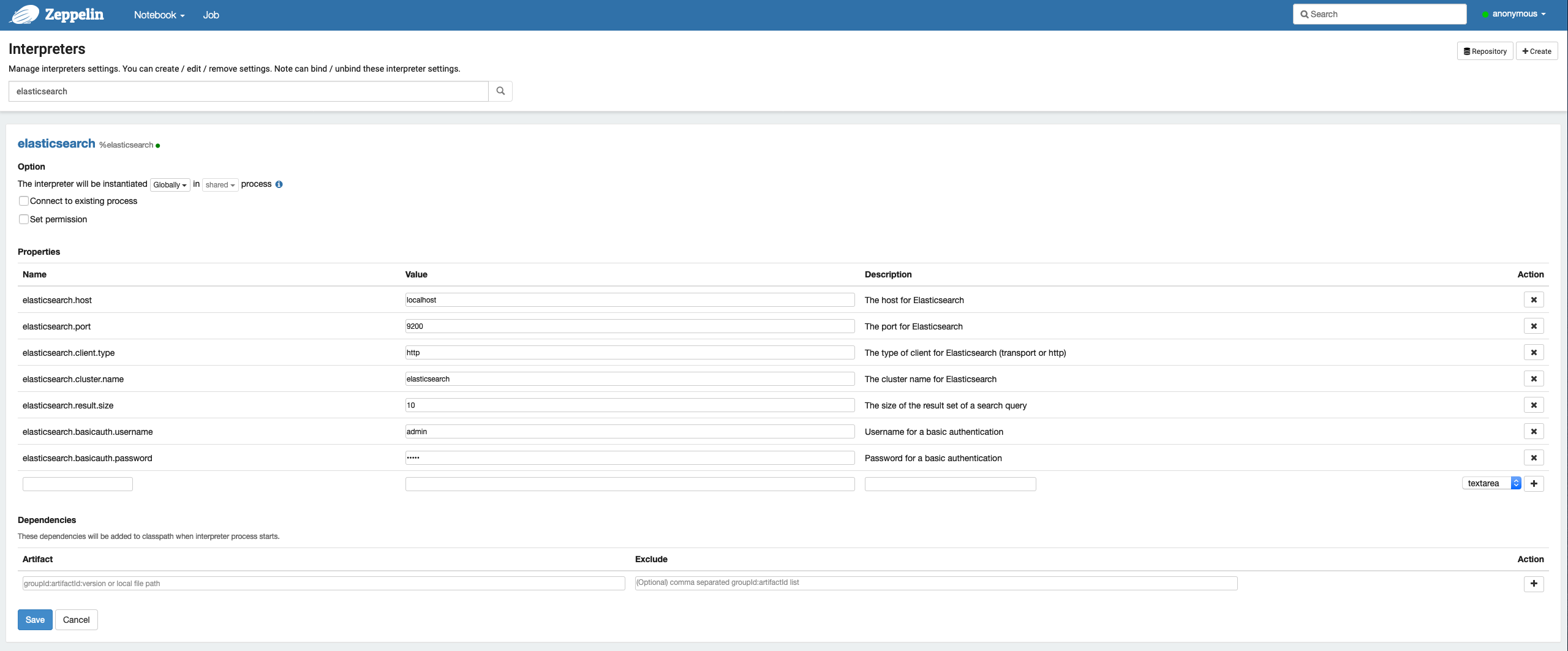Focus the interpreter search field
The width and height of the screenshot is (1568, 651).
tap(248, 91)
